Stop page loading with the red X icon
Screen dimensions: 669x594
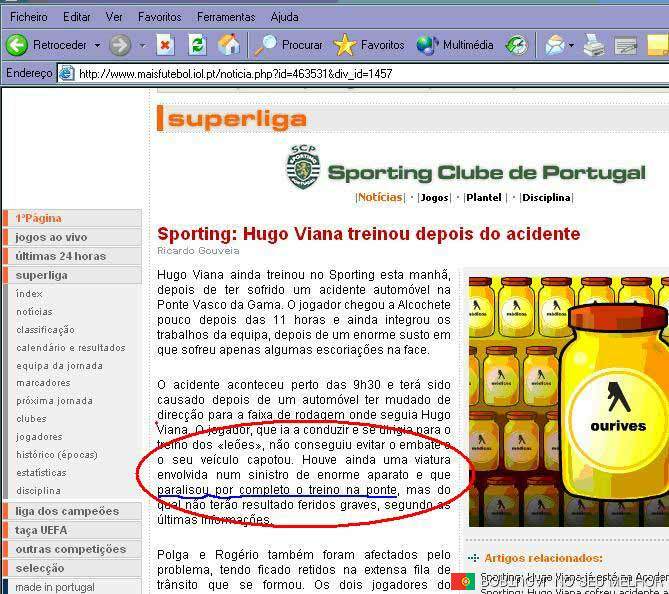(x=165, y=45)
